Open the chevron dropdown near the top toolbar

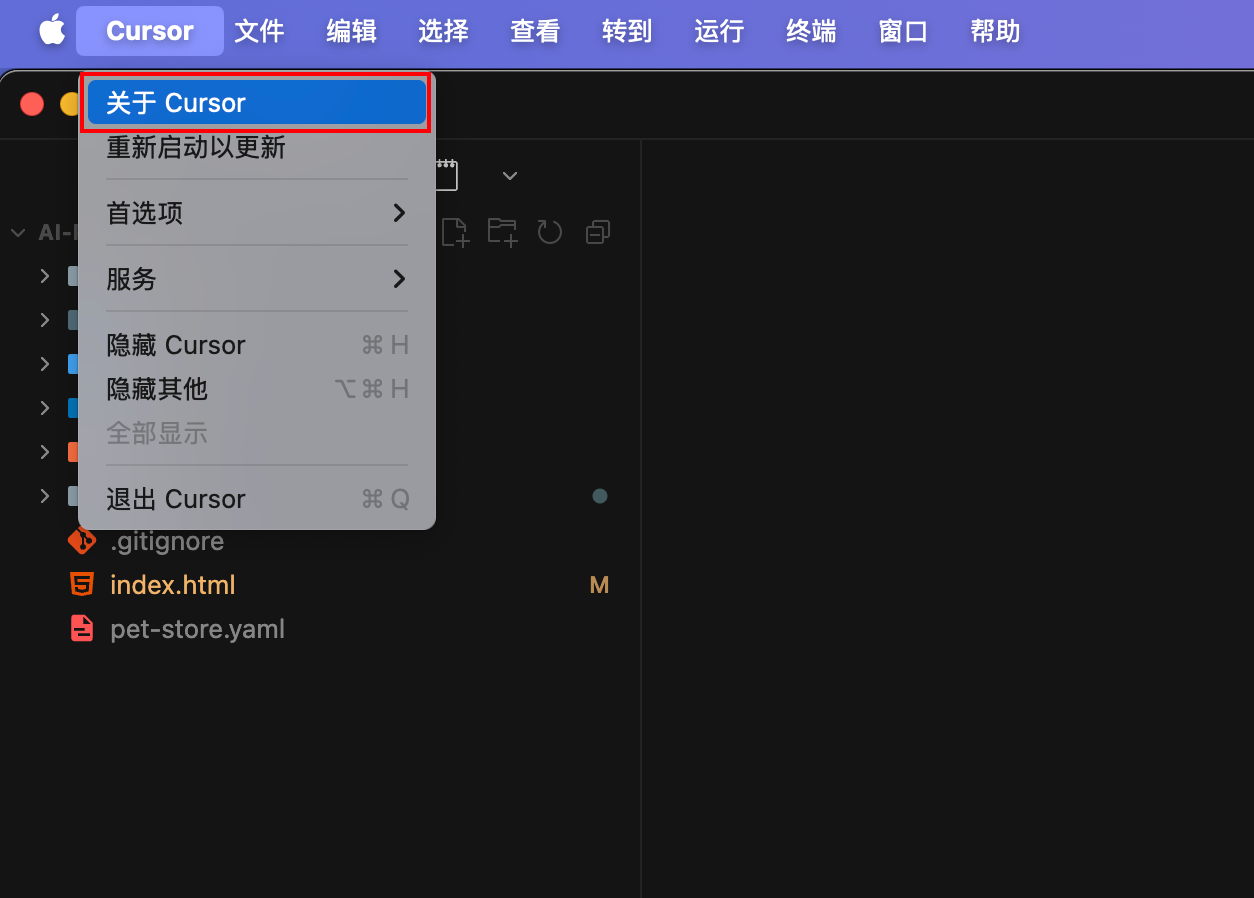pyautogui.click(x=510, y=175)
